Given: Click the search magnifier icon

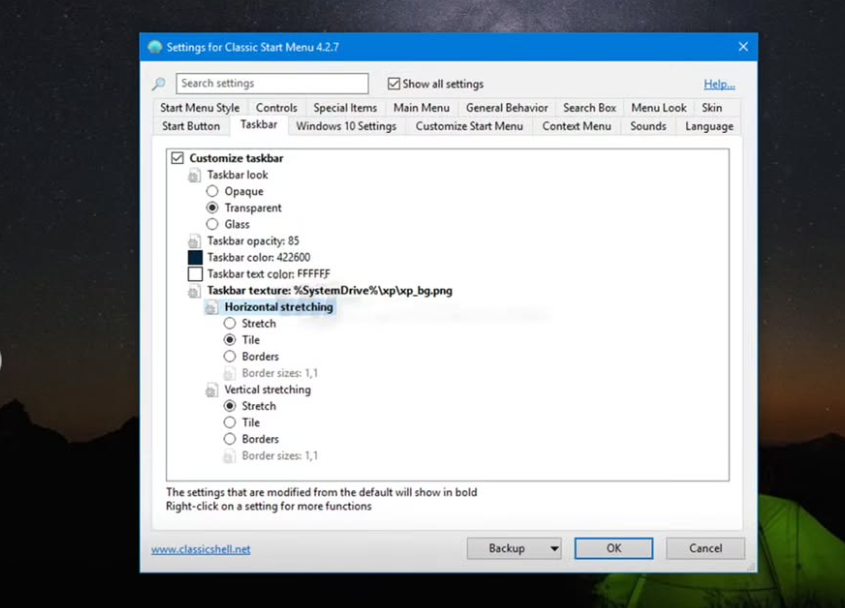Looking at the screenshot, I should (x=158, y=85).
